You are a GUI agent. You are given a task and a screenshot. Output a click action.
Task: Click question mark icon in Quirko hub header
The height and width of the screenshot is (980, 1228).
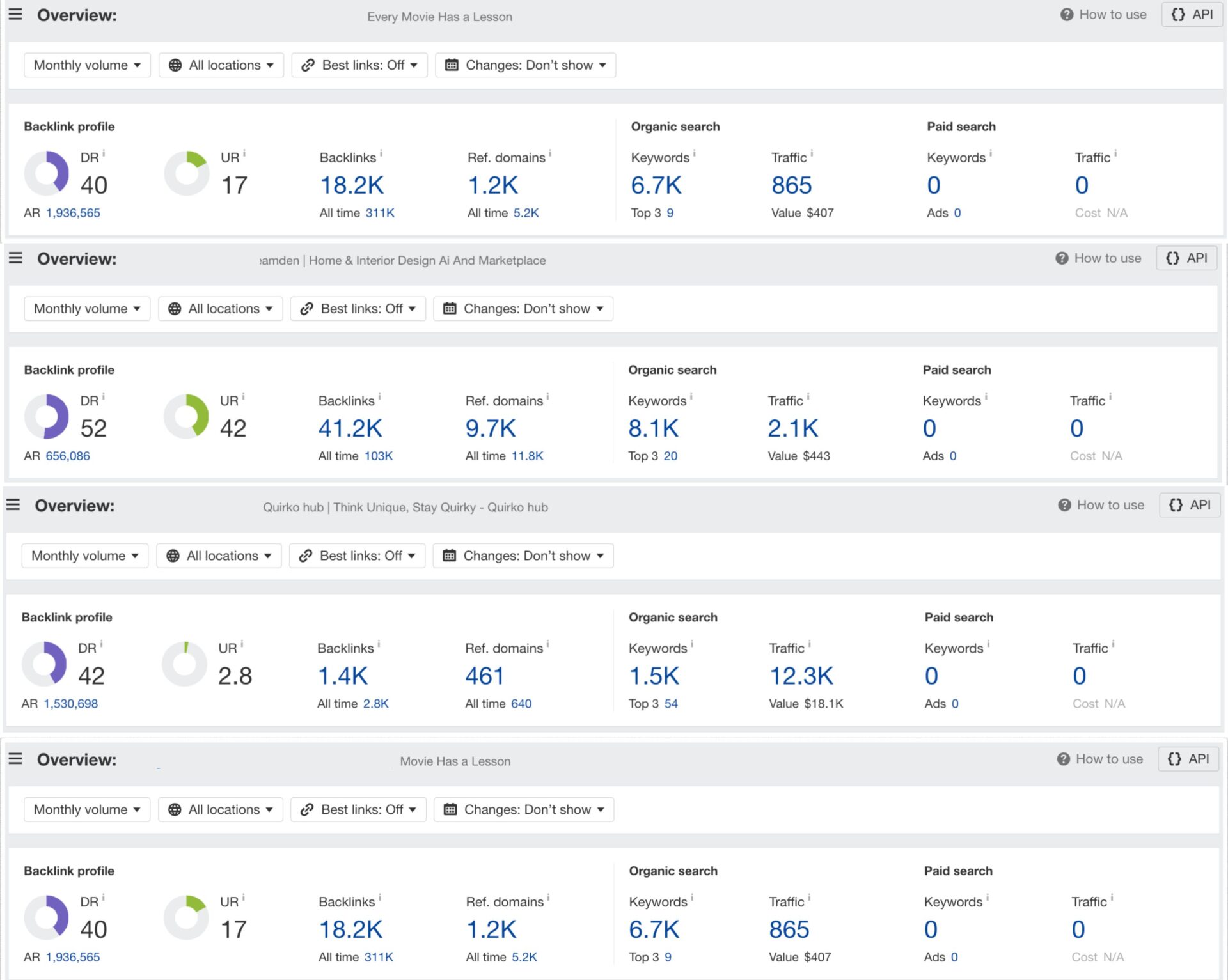click(x=1064, y=505)
